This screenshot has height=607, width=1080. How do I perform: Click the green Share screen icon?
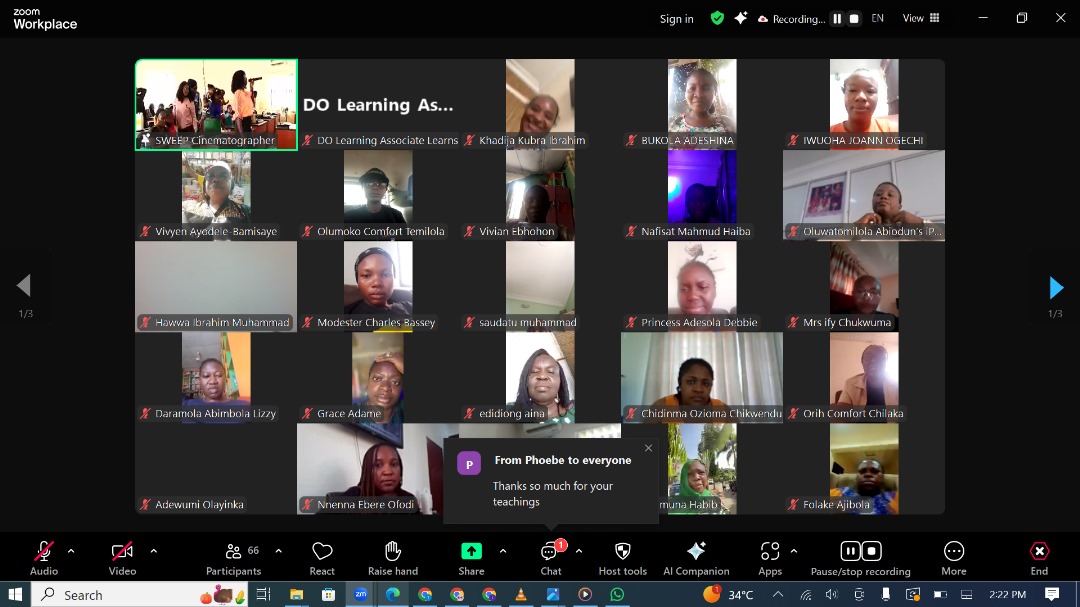point(471,552)
